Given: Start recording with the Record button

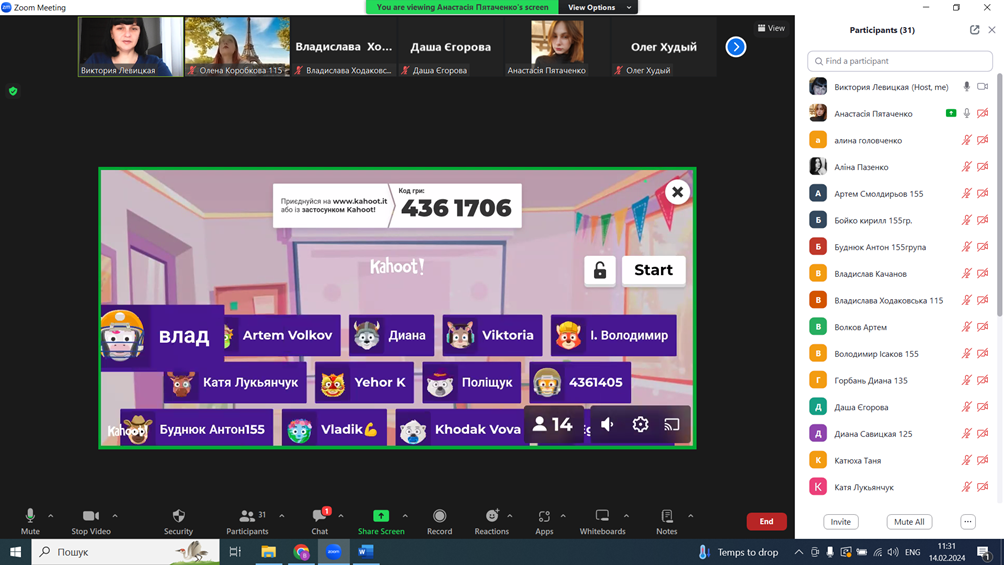Looking at the screenshot, I should pyautogui.click(x=439, y=521).
